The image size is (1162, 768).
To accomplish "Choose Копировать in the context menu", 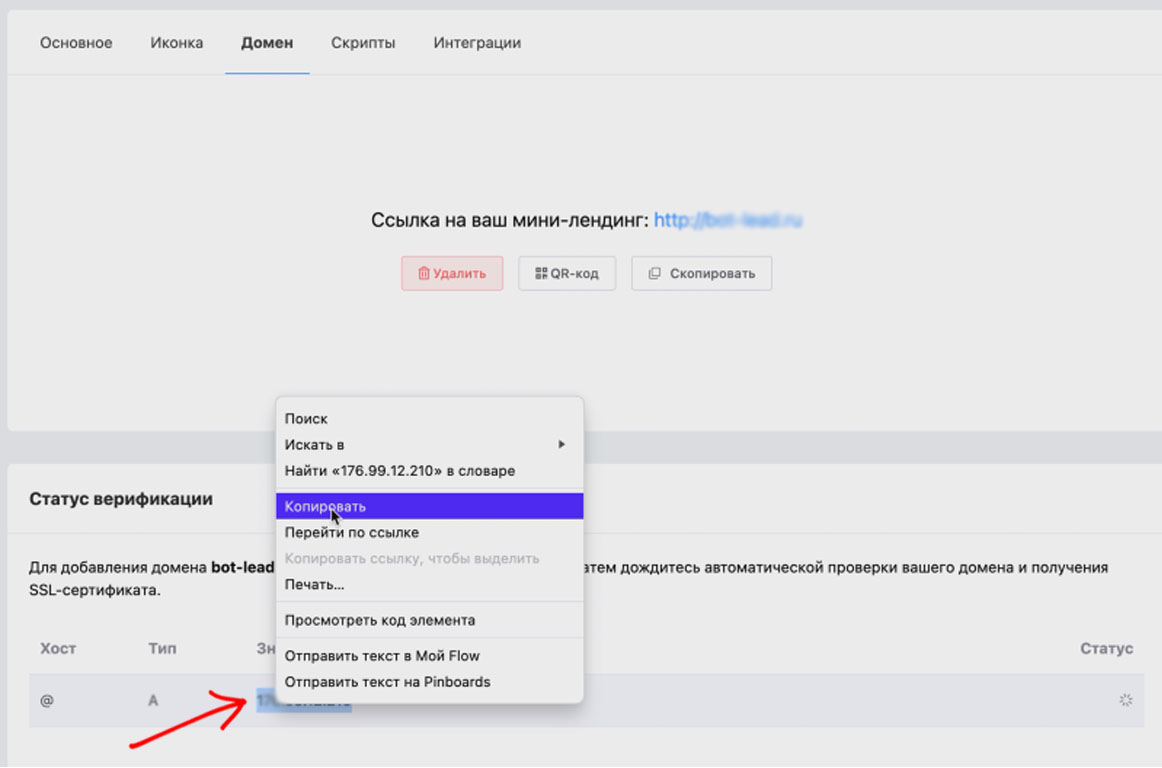I will tap(429, 506).
